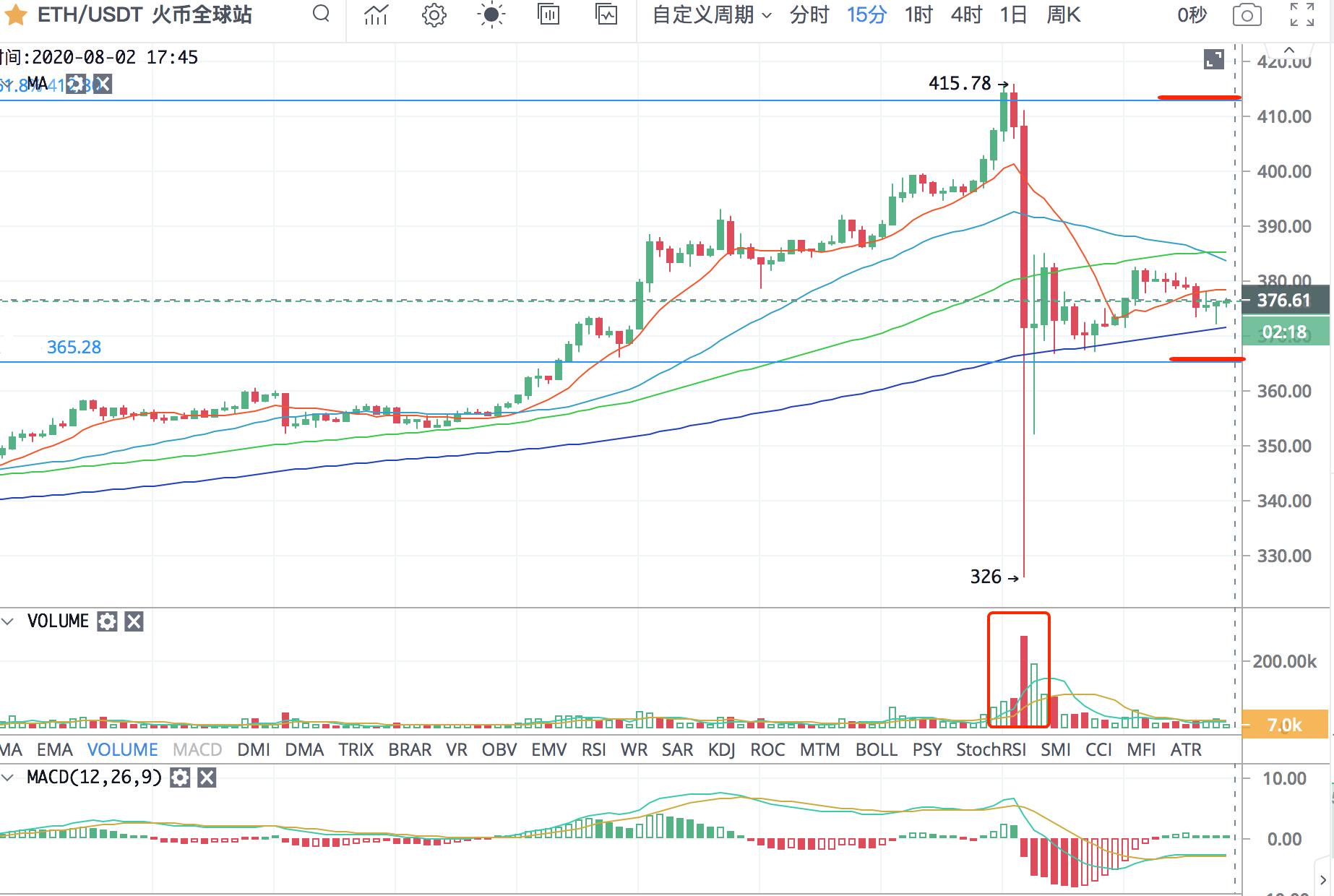Toggle the BRAR indicator
The width and height of the screenshot is (1334, 896).
click(410, 750)
